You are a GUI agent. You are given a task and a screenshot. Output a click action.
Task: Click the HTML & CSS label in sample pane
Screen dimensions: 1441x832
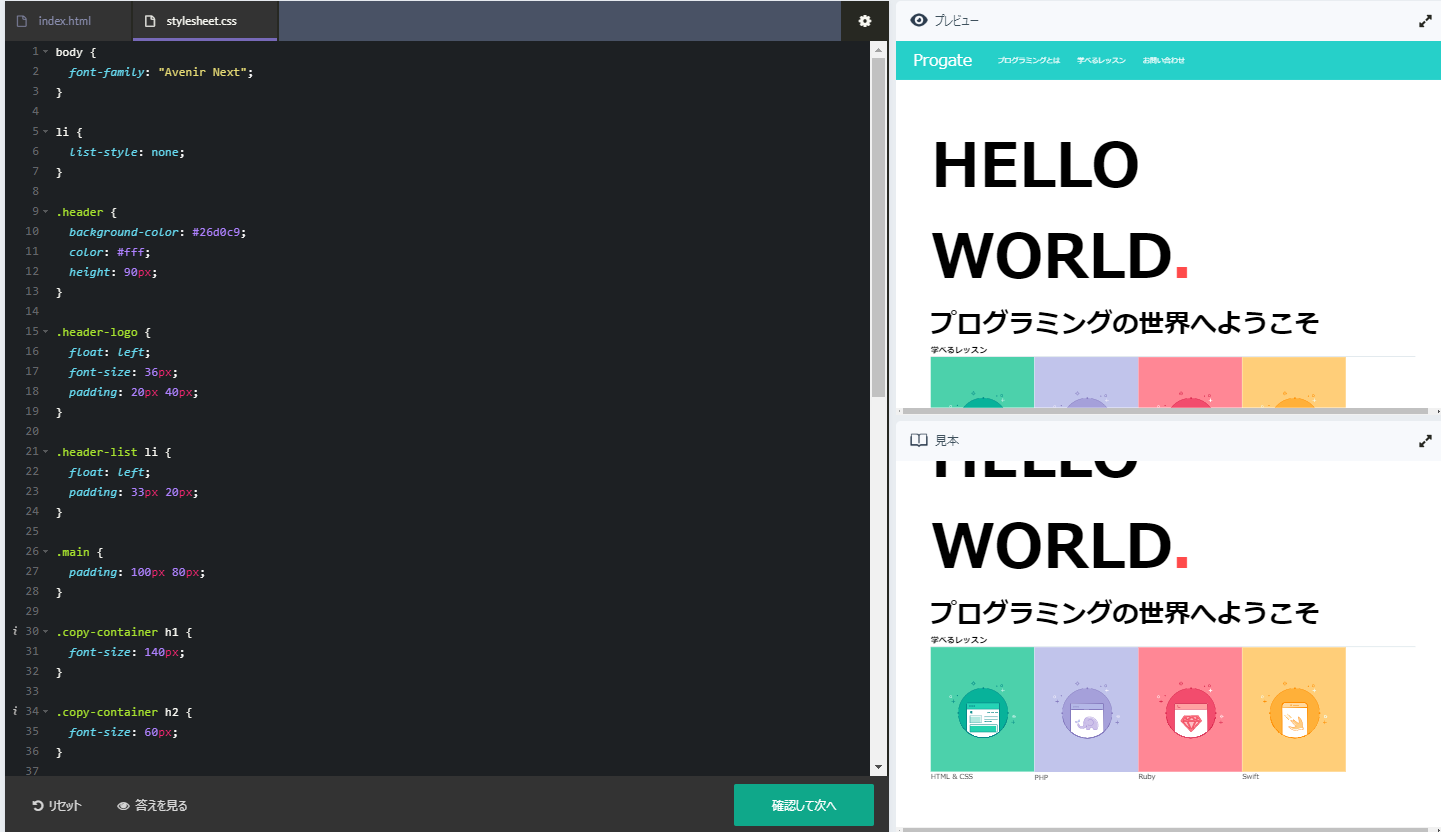[952, 777]
